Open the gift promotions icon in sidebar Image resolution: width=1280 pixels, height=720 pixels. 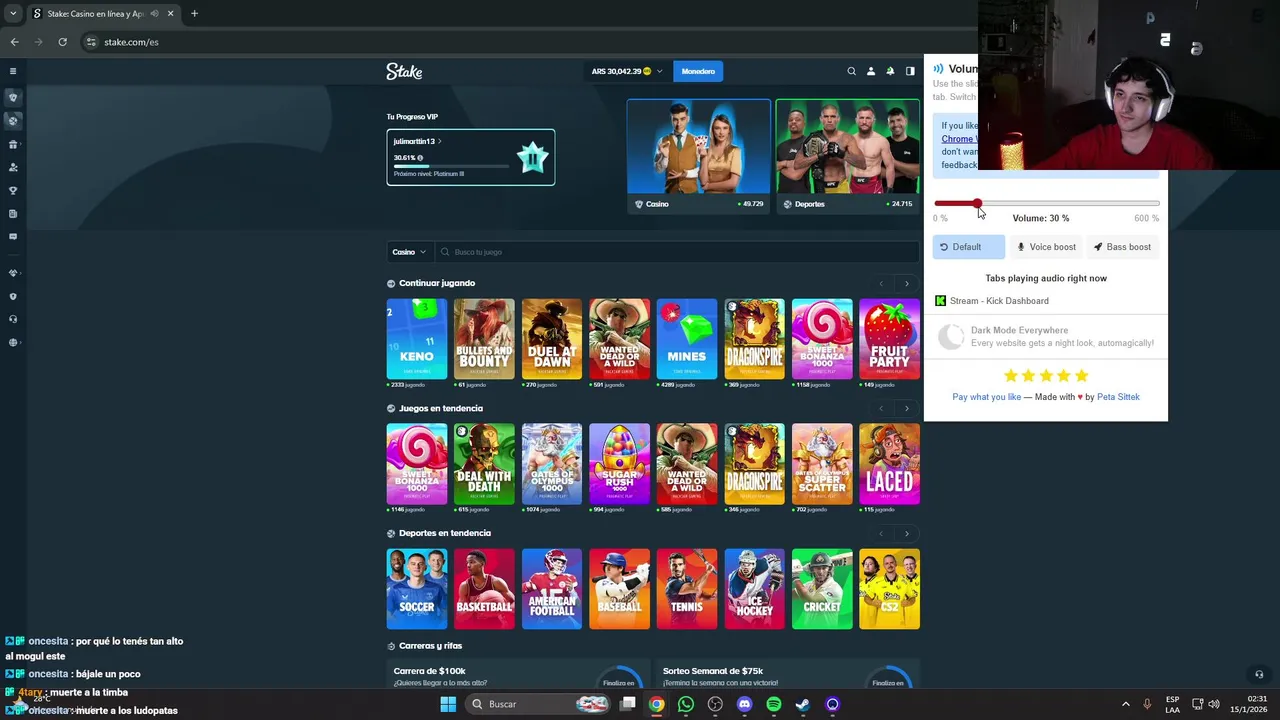(x=13, y=144)
